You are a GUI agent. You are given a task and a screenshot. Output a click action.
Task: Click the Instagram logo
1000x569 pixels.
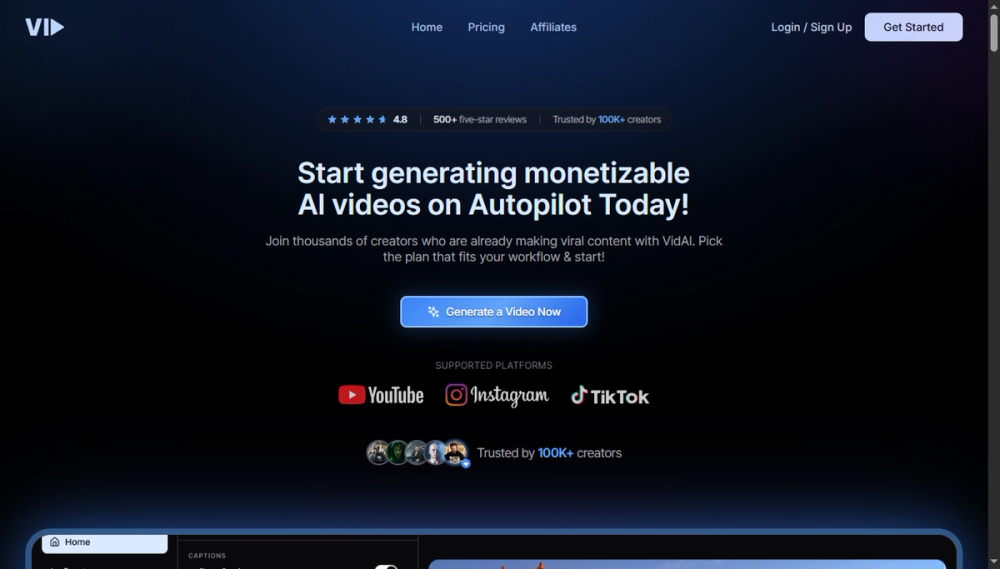[x=497, y=395]
